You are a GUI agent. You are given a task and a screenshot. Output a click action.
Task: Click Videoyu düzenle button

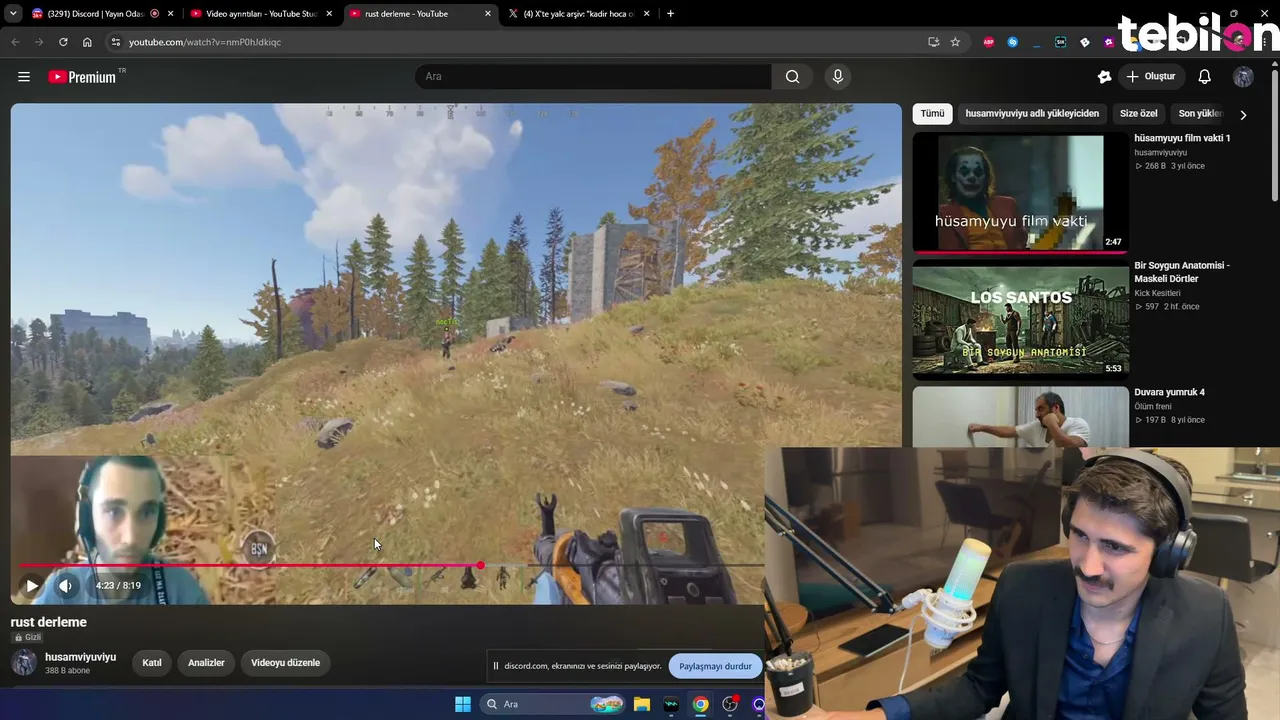[285, 663]
